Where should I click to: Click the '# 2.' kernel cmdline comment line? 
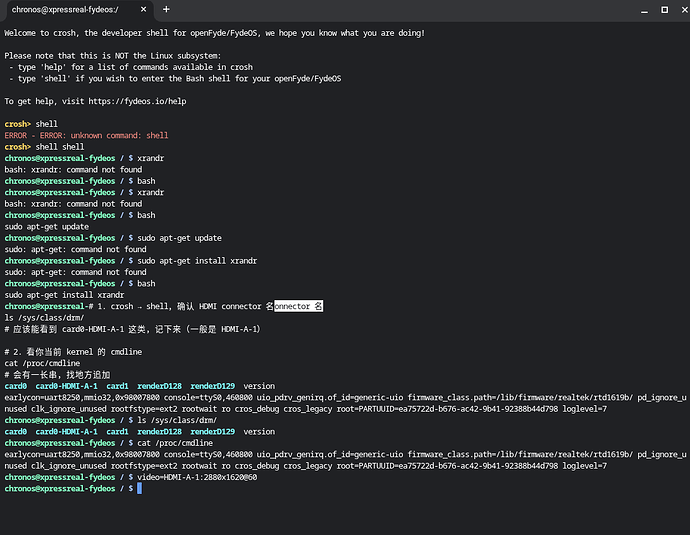click(x=73, y=352)
